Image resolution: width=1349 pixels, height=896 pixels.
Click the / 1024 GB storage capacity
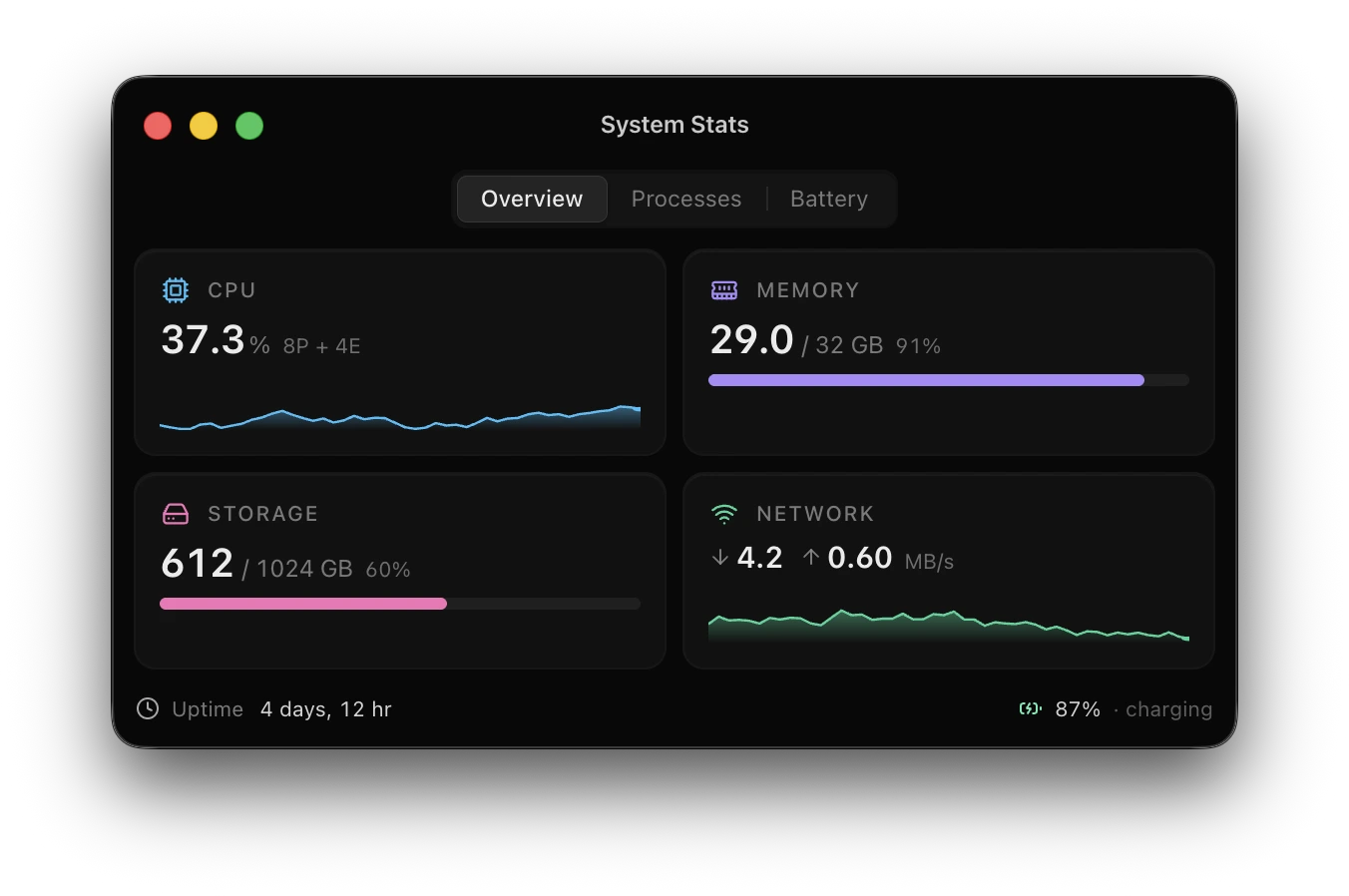297,569
